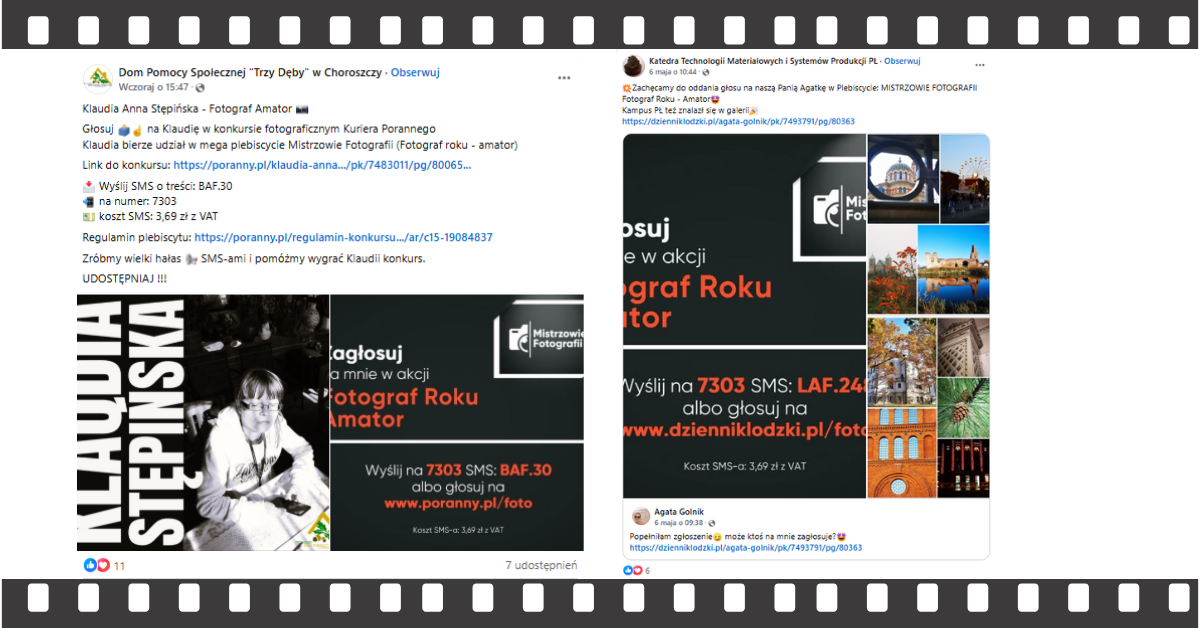1200x628 pixels.
Task: Open the dzienniklodzki.pl link in the Katedra post text
Action: click(738, 121)
